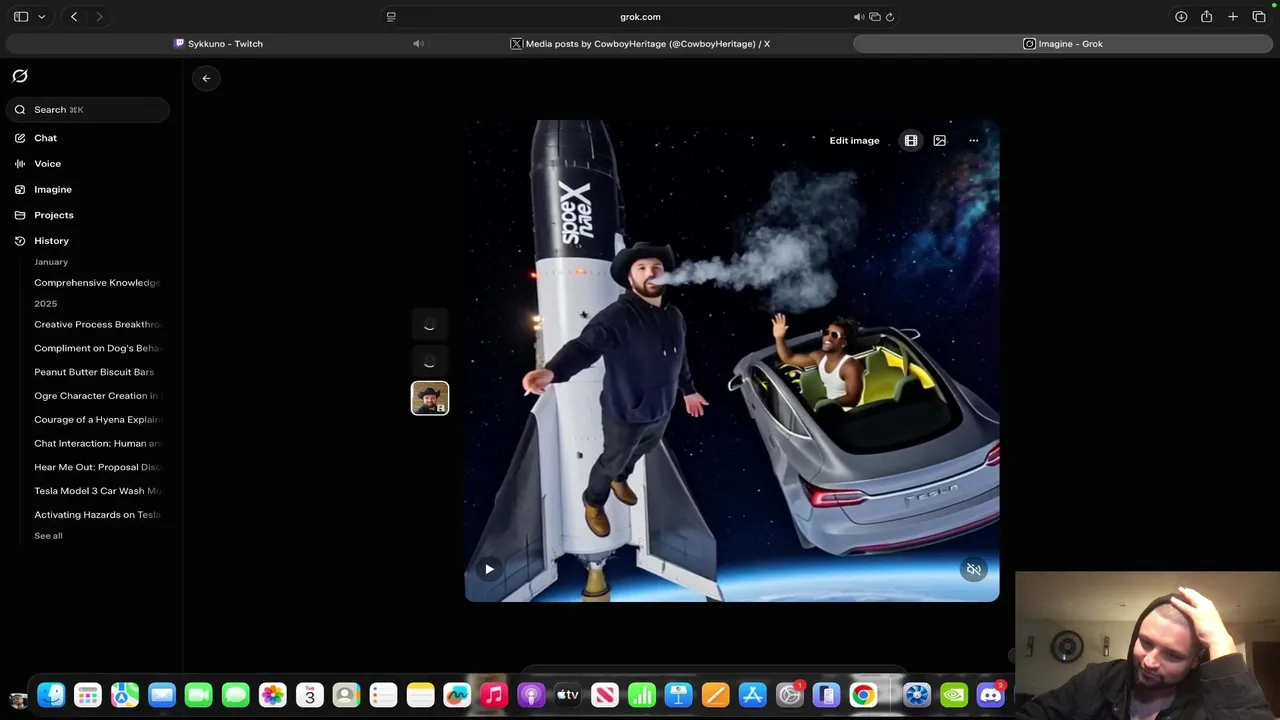Open Google Chrome from the dock

864,695
